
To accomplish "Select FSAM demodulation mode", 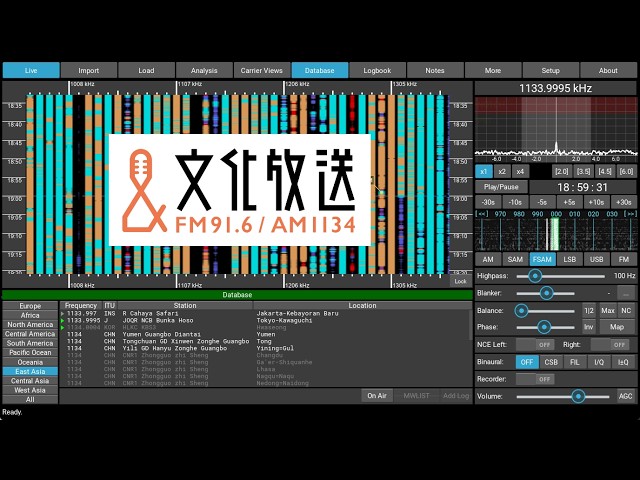I will [542, 259].
